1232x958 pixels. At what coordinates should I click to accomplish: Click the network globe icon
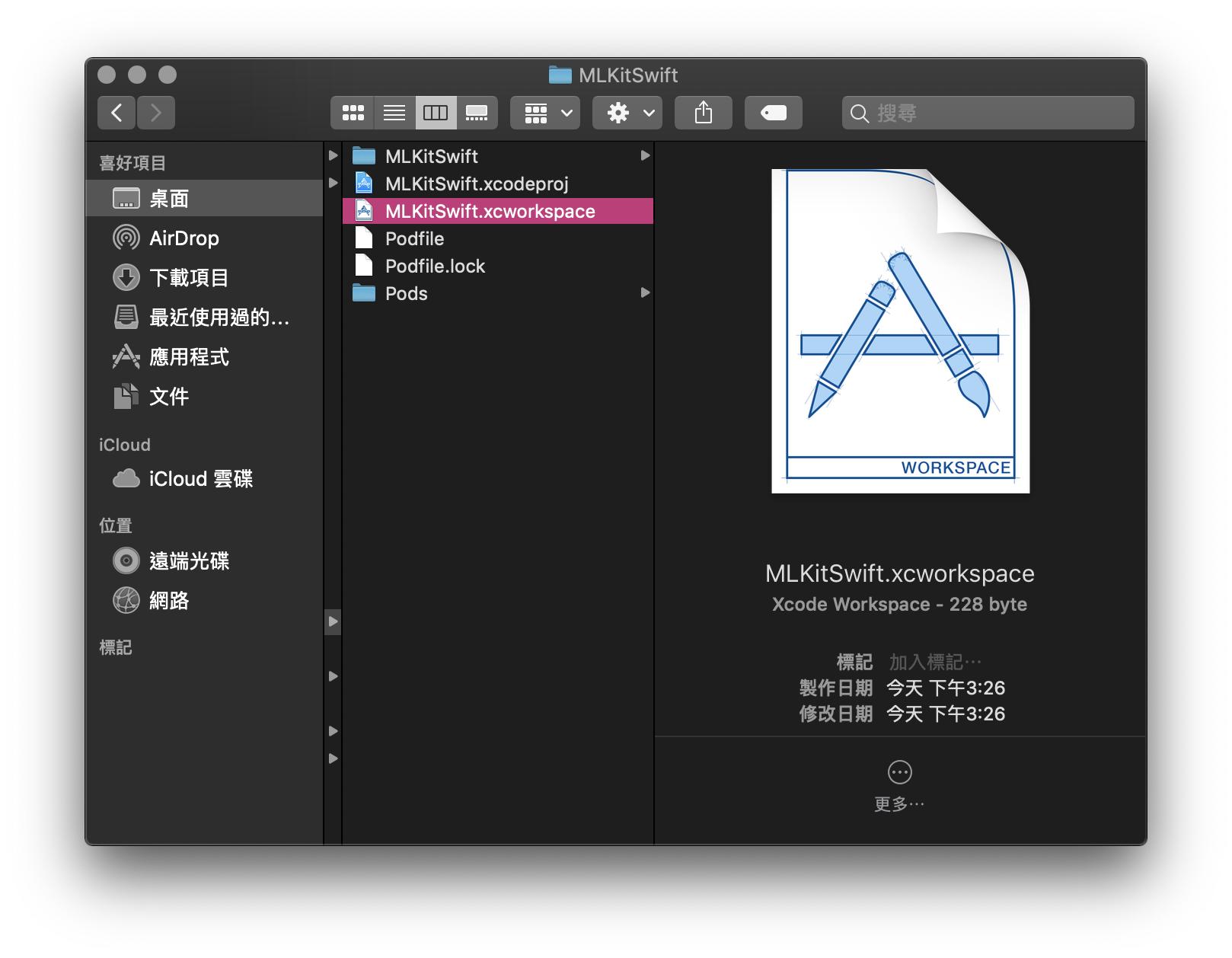pyautogui.click(x=126, y=600)
